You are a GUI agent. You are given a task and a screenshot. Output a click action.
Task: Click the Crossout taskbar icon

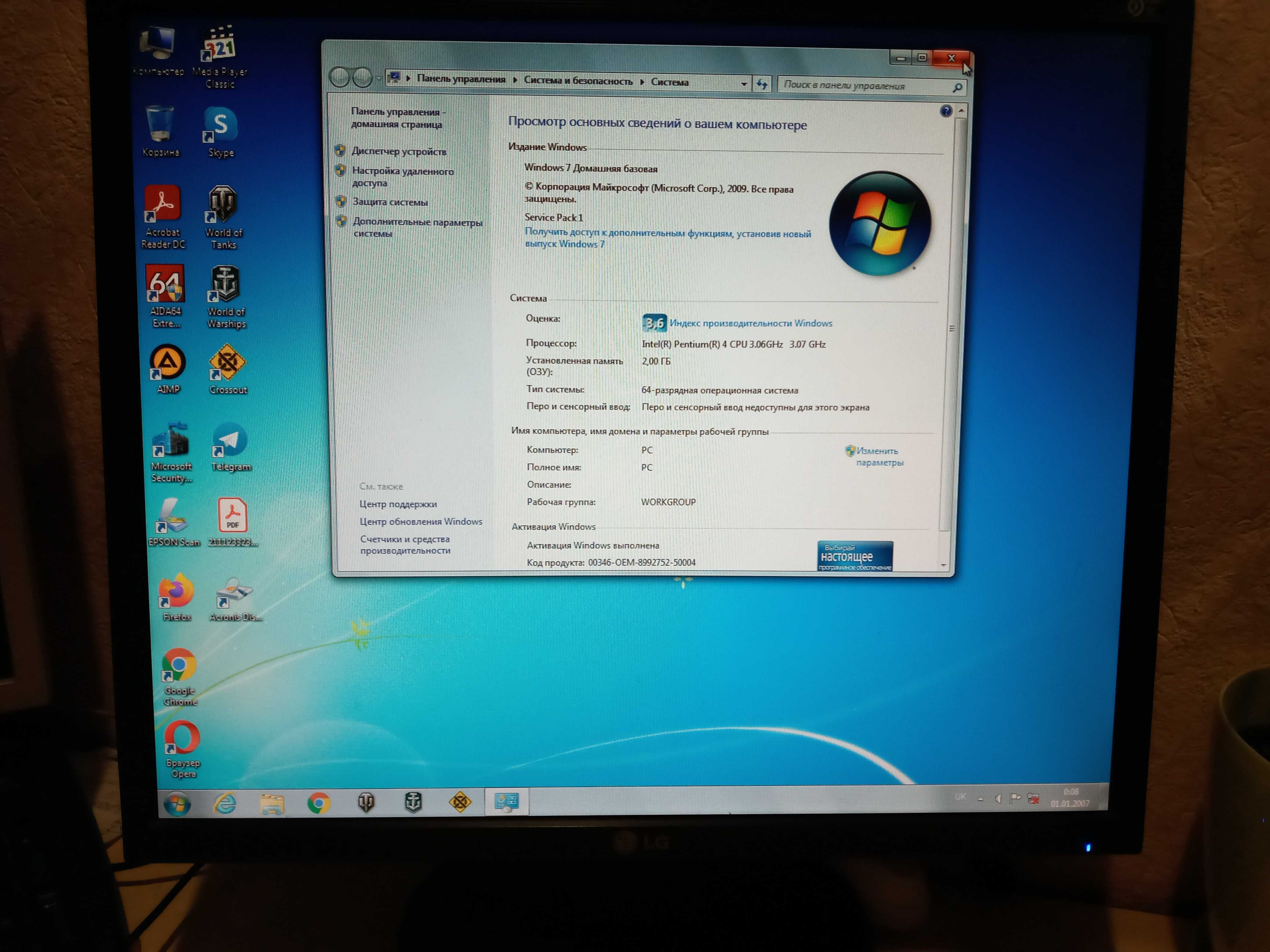click(x=459, y=802)
